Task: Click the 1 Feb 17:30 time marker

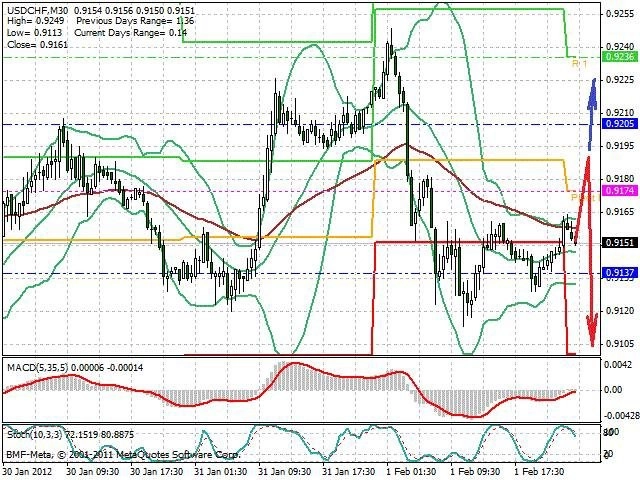Action: 539,472
